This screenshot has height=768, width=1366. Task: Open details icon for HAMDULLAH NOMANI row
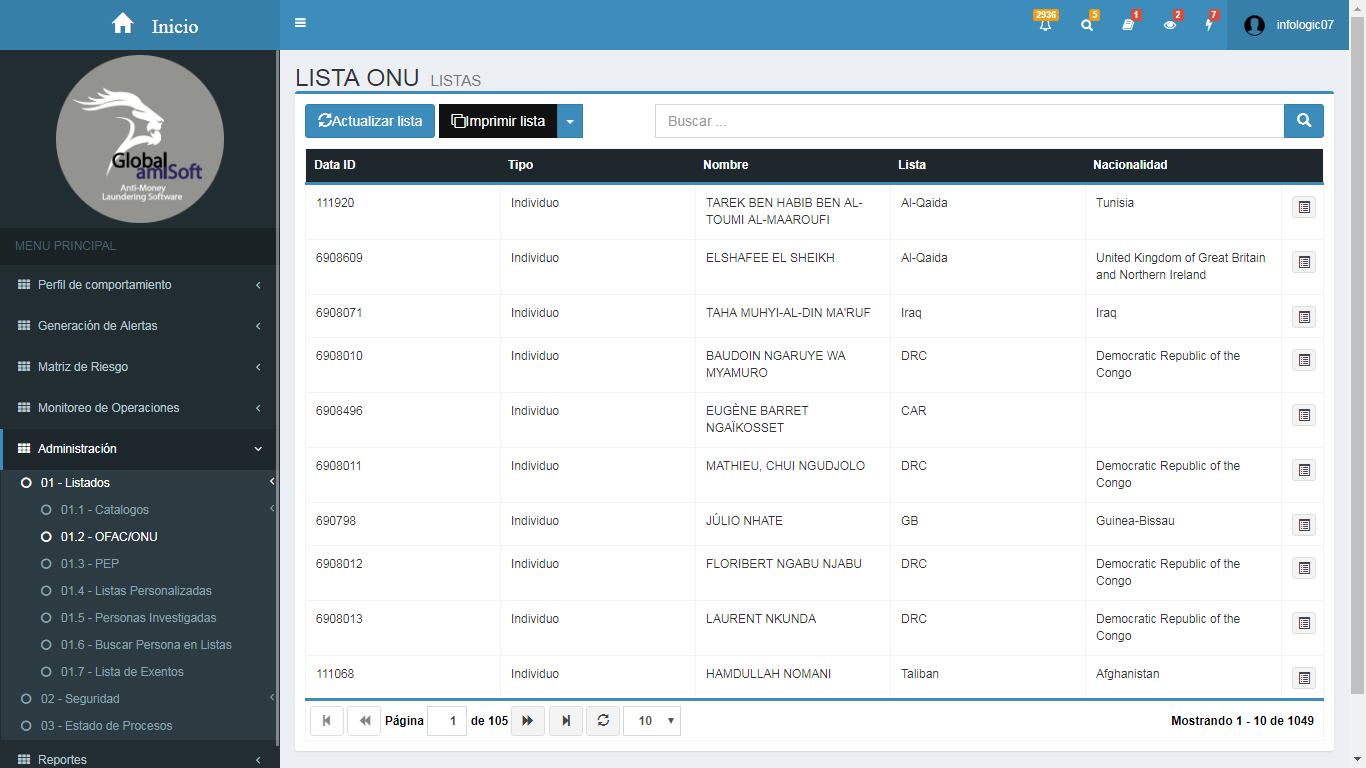(1303, 678)
